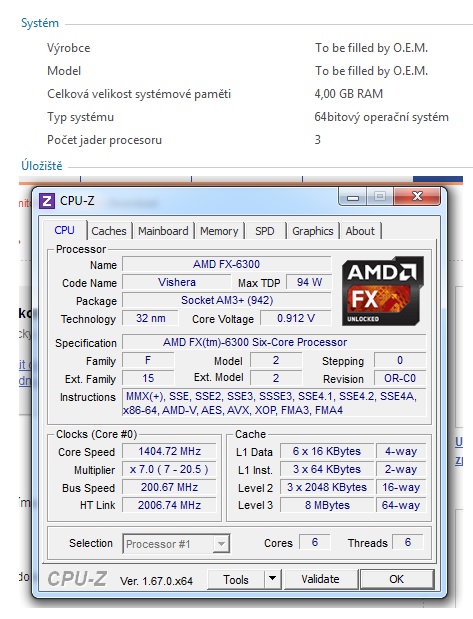Click the processor Name field AMD FX-6300
Image resolution: width=473 pixels, height=619 pixels.
(x=227, y=264)
